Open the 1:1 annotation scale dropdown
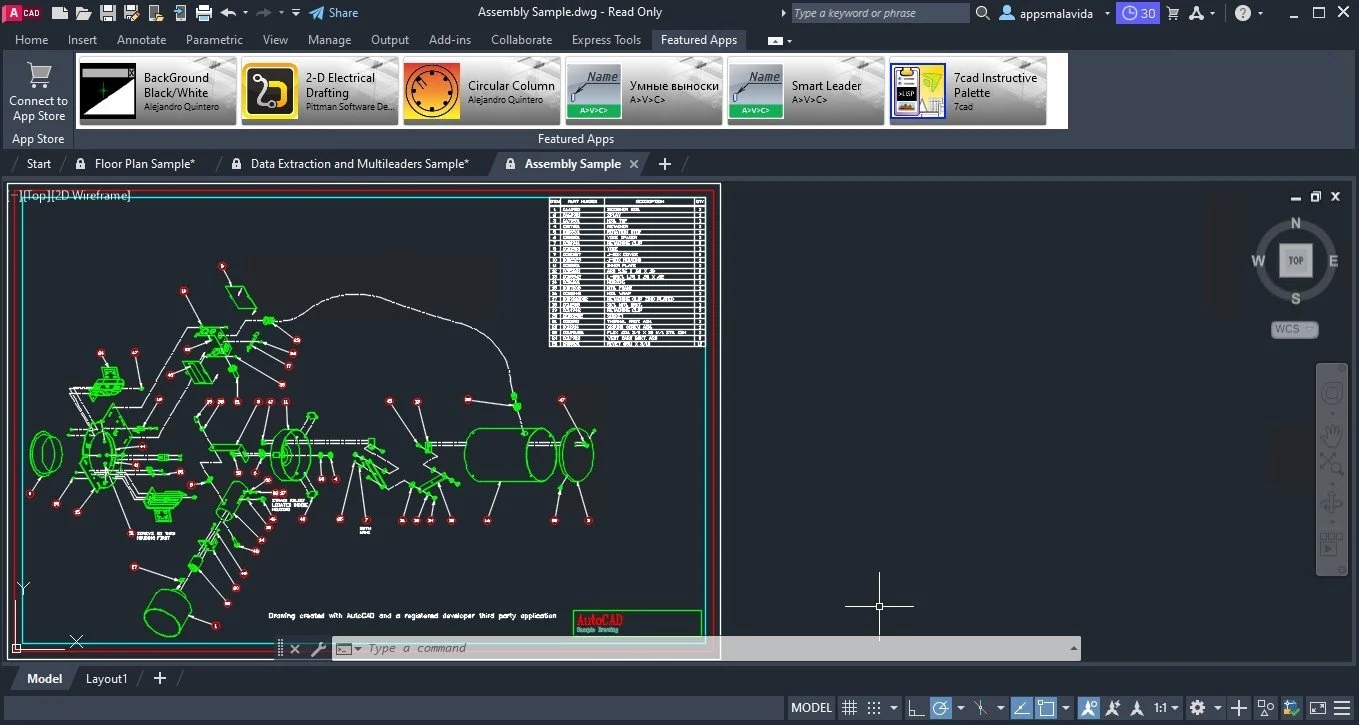The width and height of the screenshot is (1359, 725). click(1167, 707)
